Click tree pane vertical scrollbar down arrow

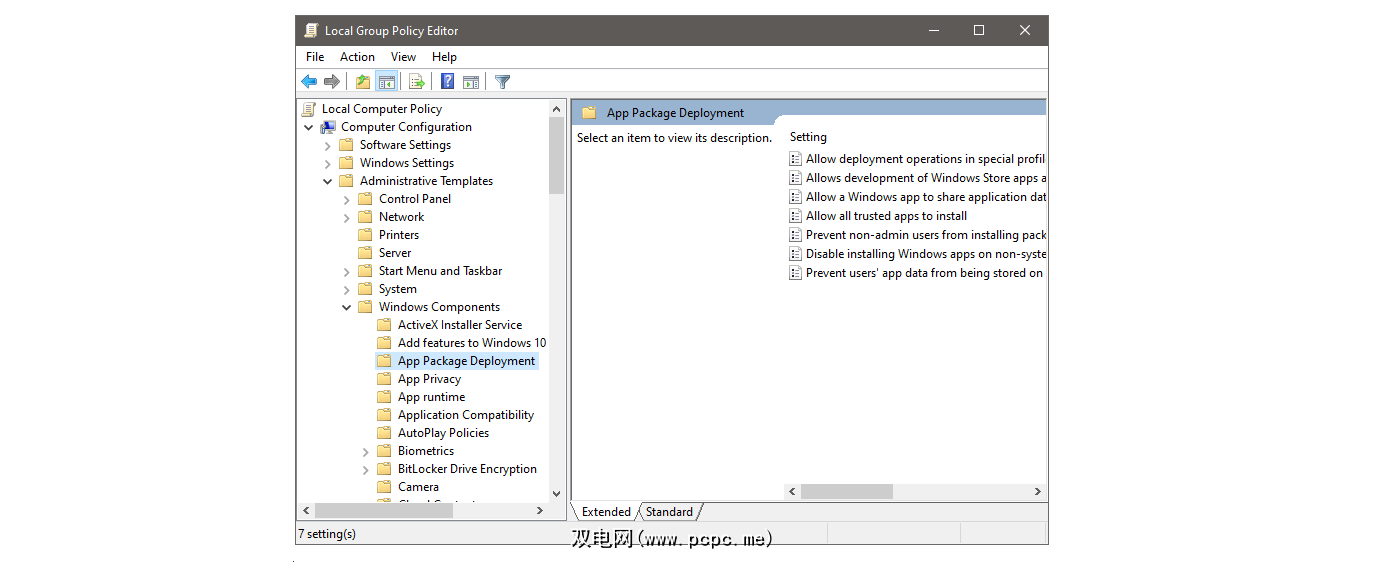tap(557, 493)
